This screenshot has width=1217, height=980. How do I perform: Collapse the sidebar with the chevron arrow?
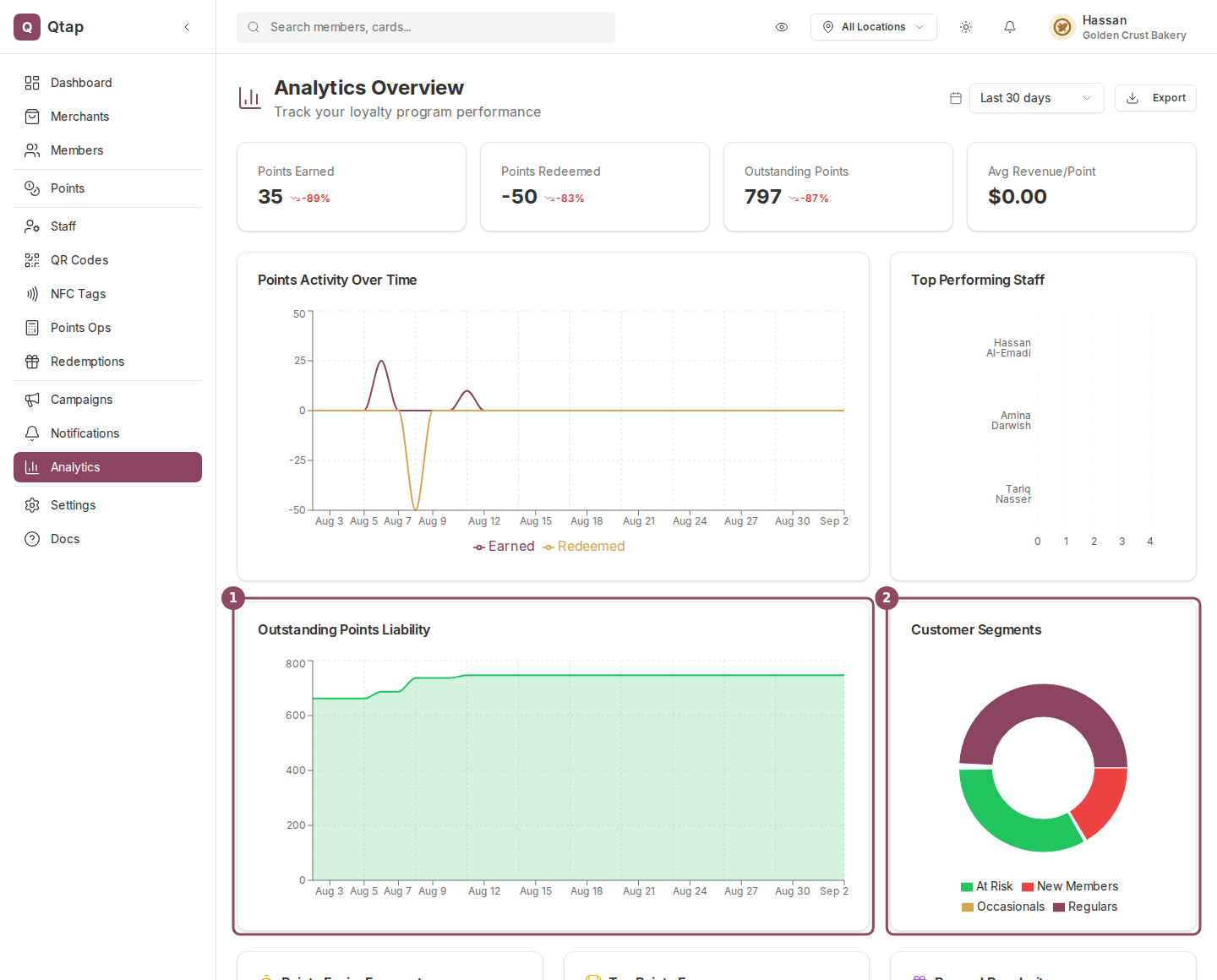coord(187,27)
